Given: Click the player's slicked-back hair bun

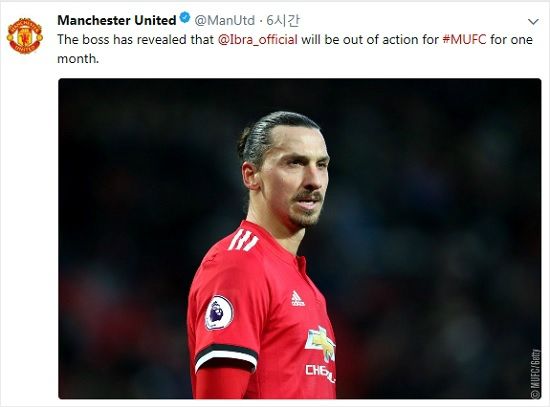Looking at the screenshot, I should 246,144.
